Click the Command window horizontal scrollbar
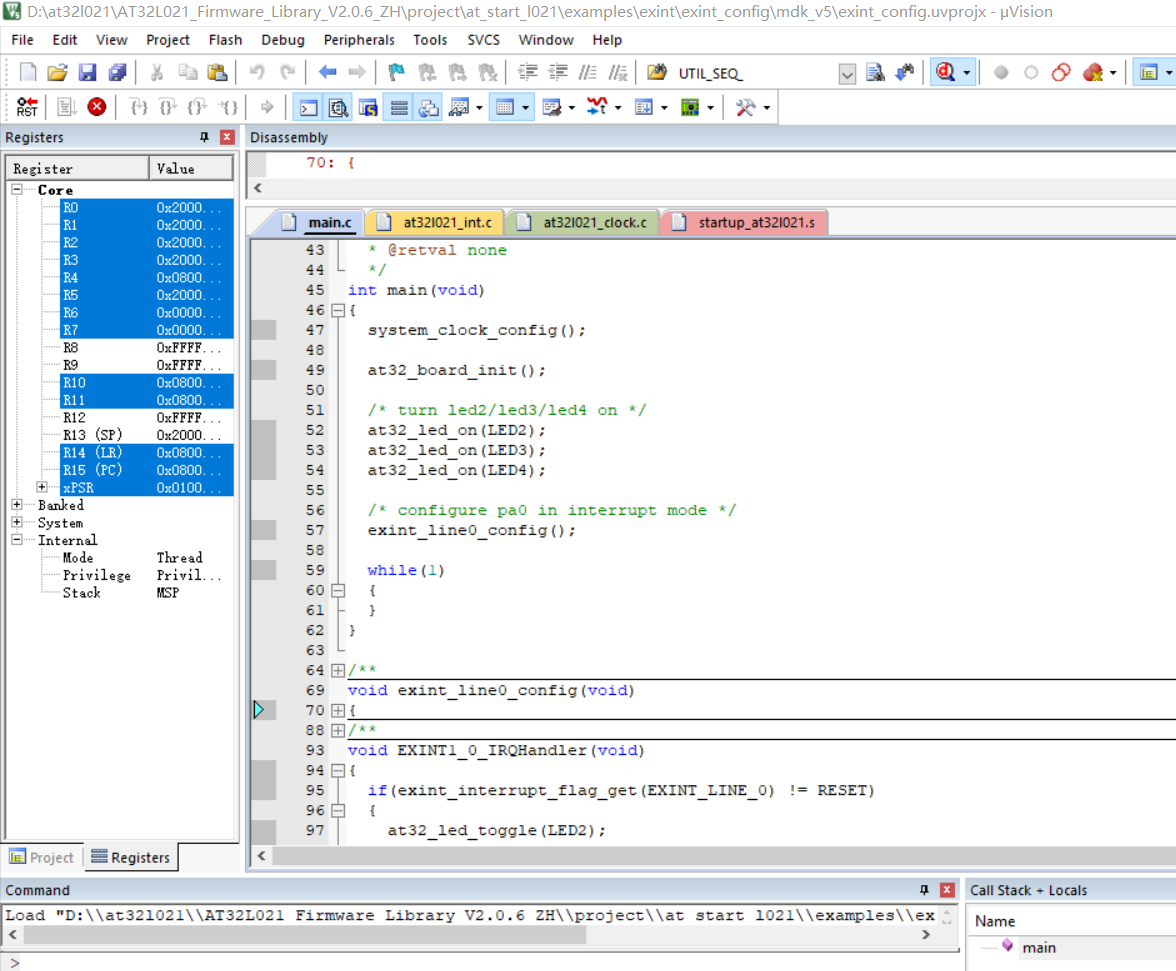This screenshot has height=971, width=1176. coord(304,935)
